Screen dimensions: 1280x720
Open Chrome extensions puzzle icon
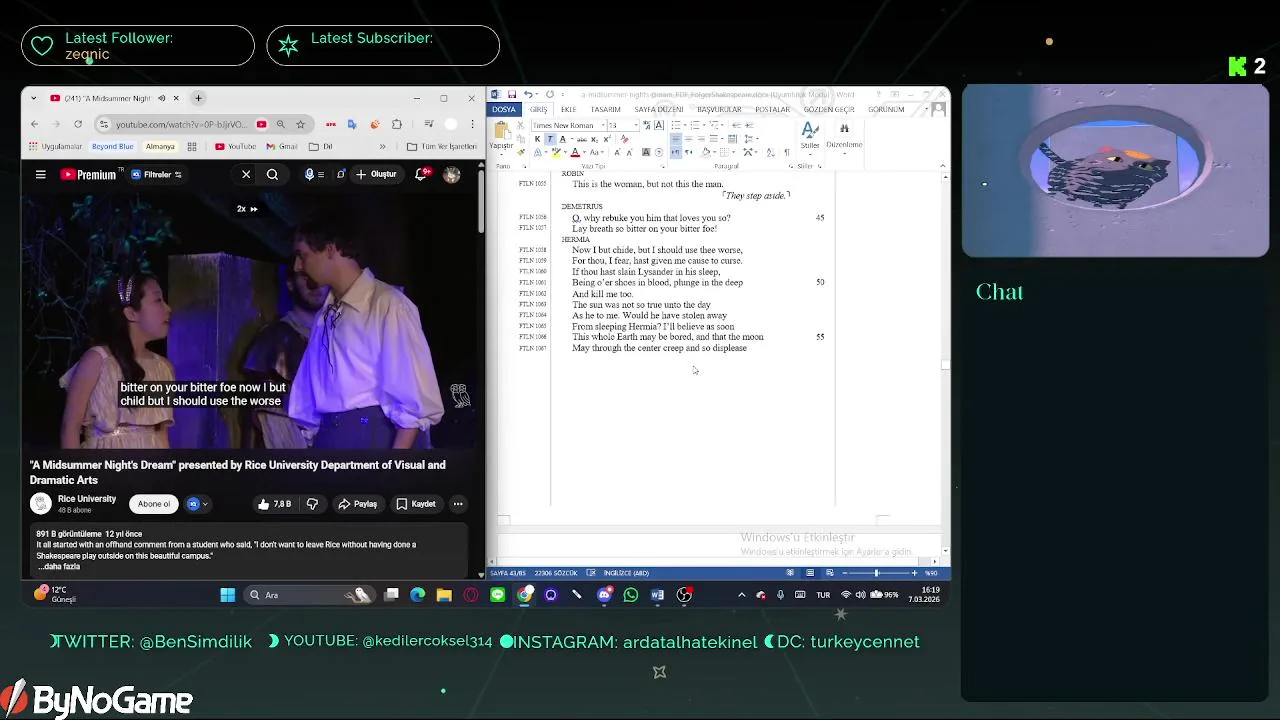(397, 124)
